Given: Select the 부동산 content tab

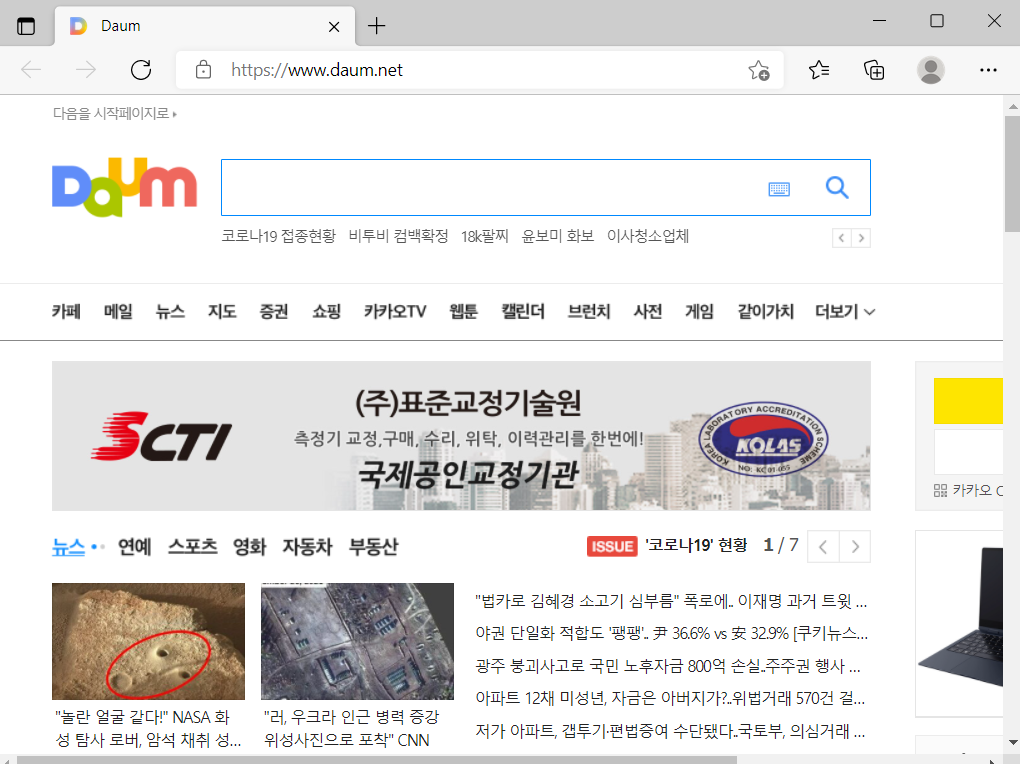Looking at the screenshot, I should coord(373,547).
